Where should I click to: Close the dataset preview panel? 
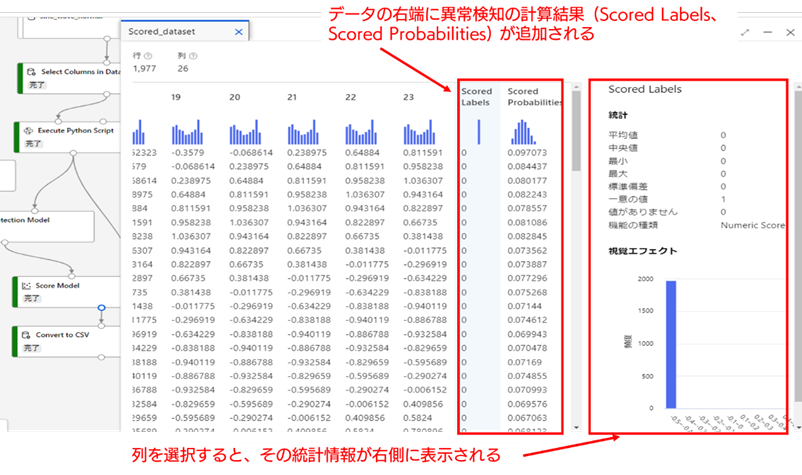pyautogui.click(x=790, y=32)
